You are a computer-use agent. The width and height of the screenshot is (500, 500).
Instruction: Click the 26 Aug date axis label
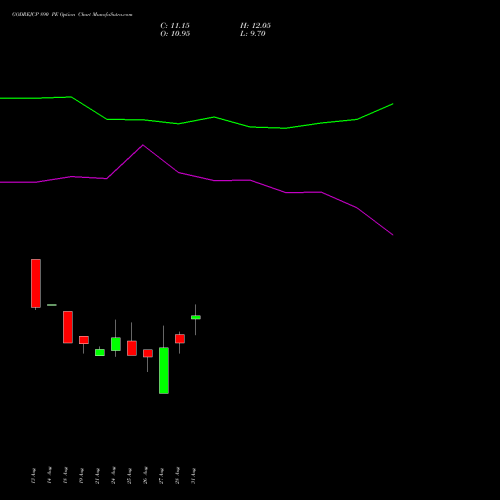145,475
